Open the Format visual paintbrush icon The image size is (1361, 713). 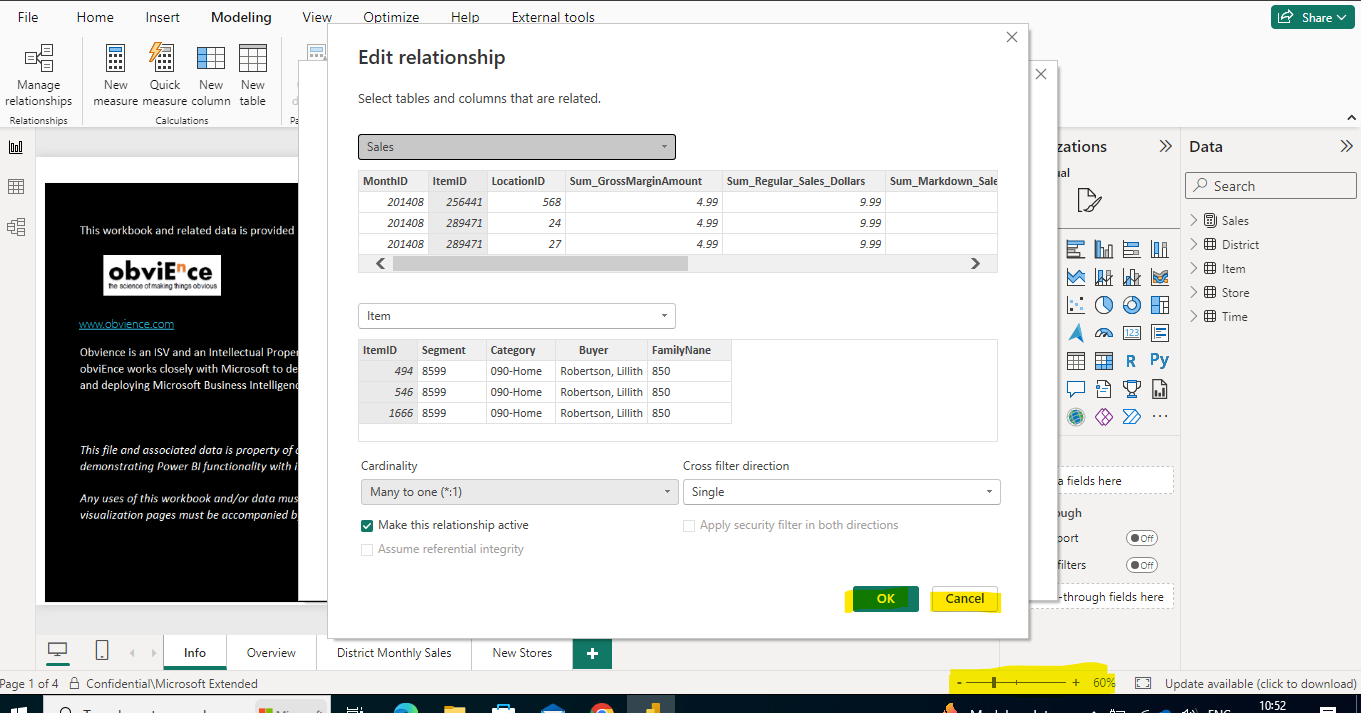[1089, 201]
